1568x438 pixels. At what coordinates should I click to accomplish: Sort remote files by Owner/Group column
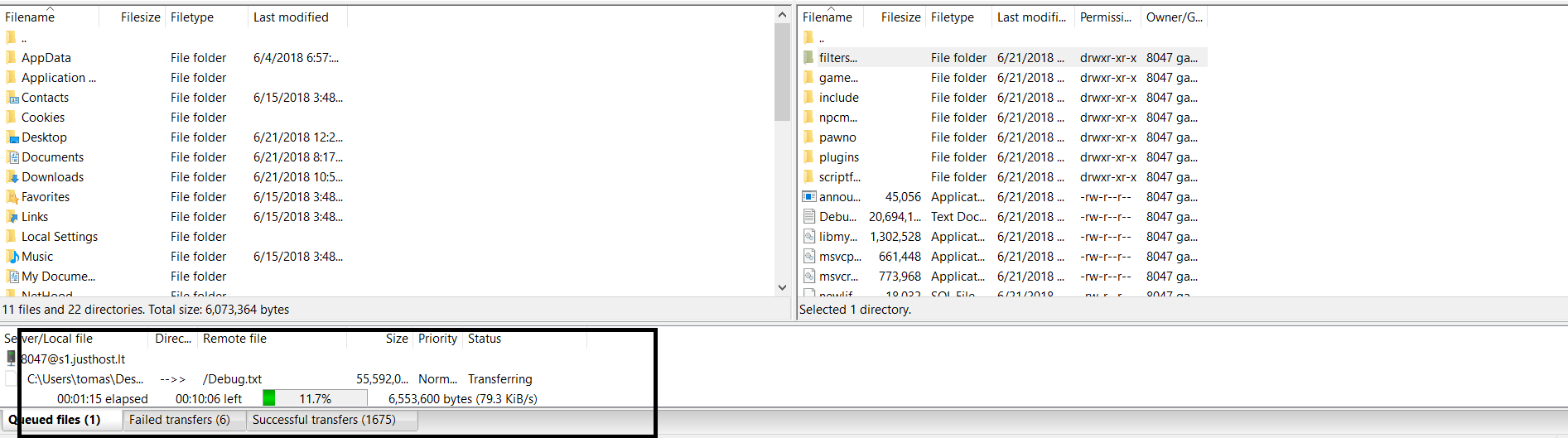coord(1174,17)
